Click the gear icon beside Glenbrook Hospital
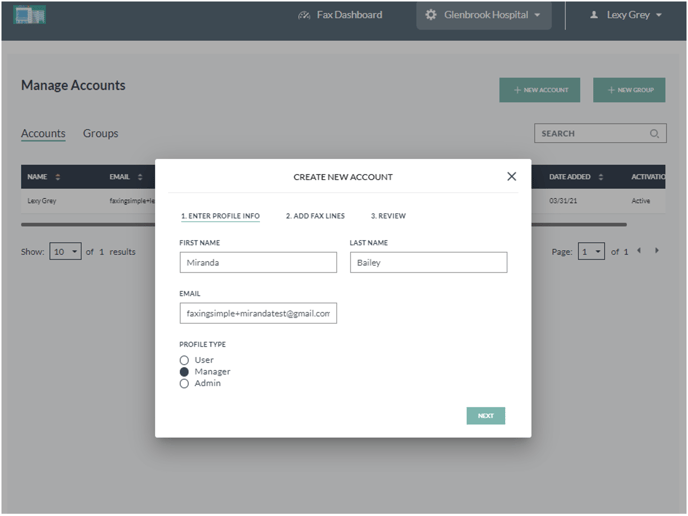688x516 pixels. 431,15
